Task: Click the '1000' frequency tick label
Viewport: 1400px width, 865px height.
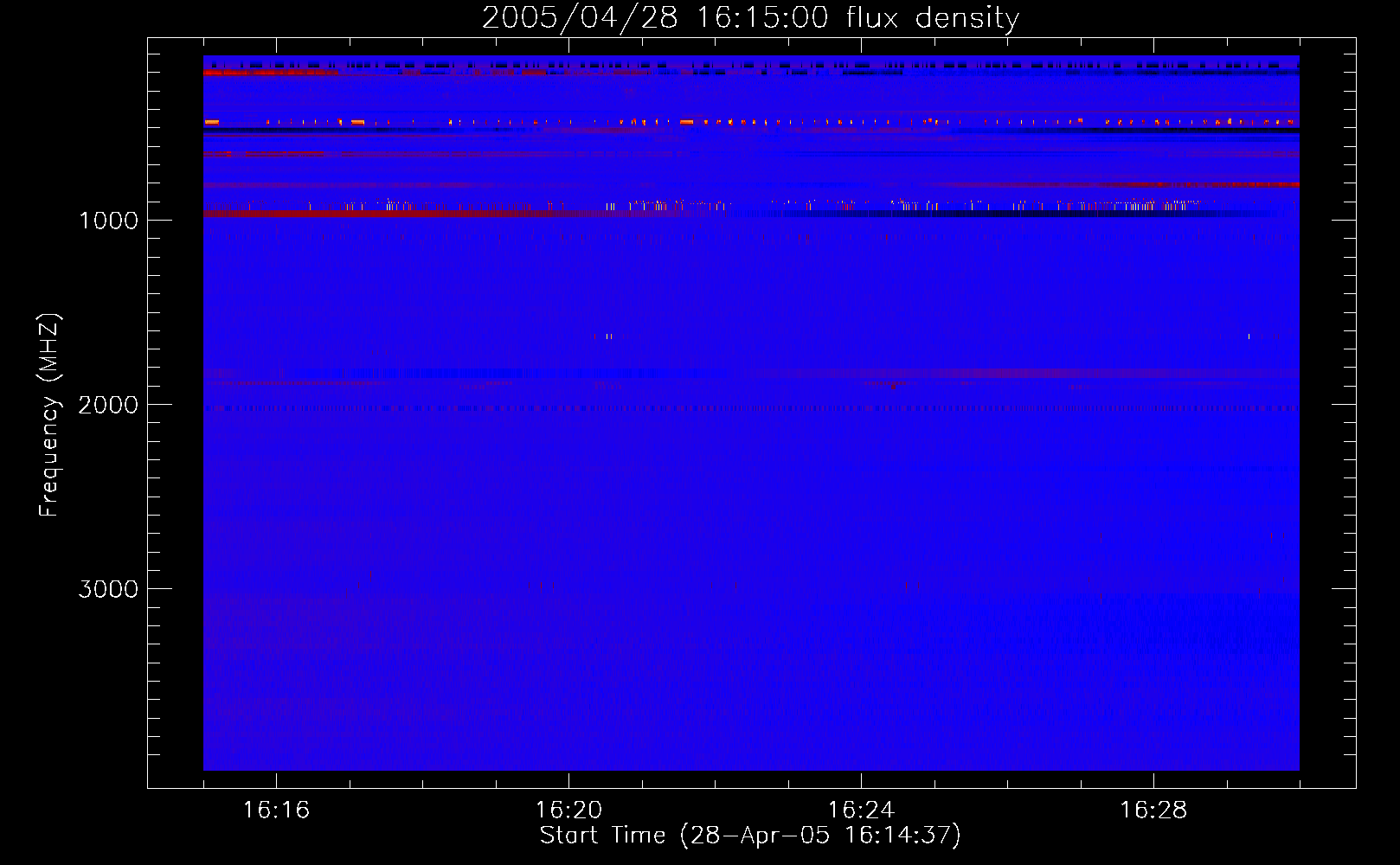Action: (108, 221)
